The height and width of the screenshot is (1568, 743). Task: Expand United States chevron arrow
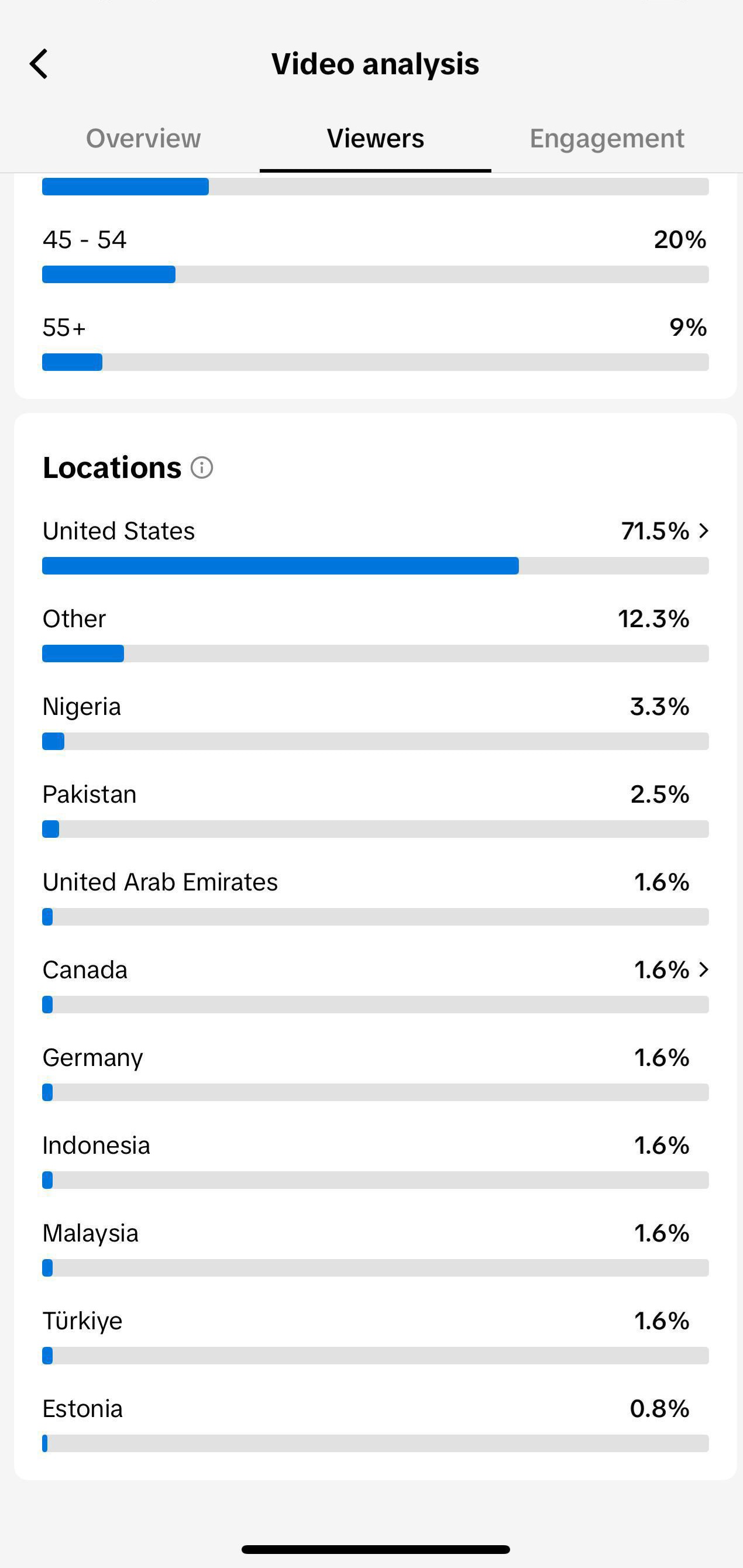[x=704, y=531]
